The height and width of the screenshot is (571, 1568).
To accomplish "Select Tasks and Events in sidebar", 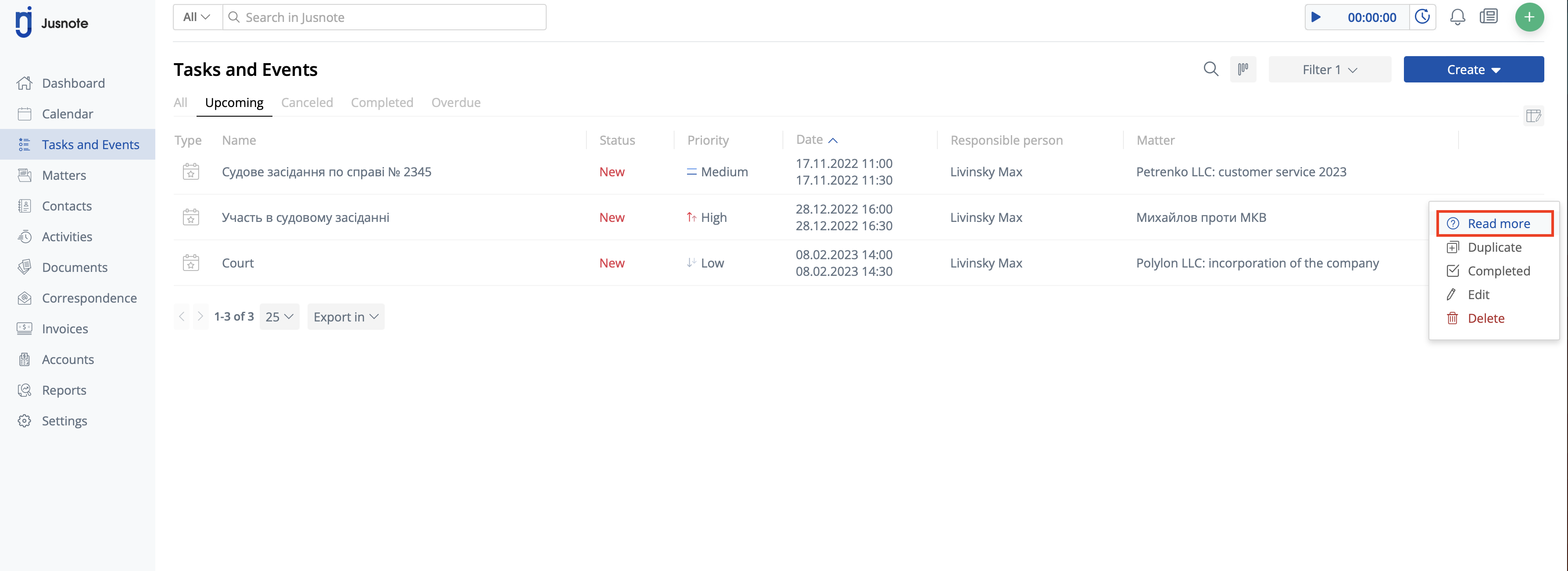I will (78, 144).
